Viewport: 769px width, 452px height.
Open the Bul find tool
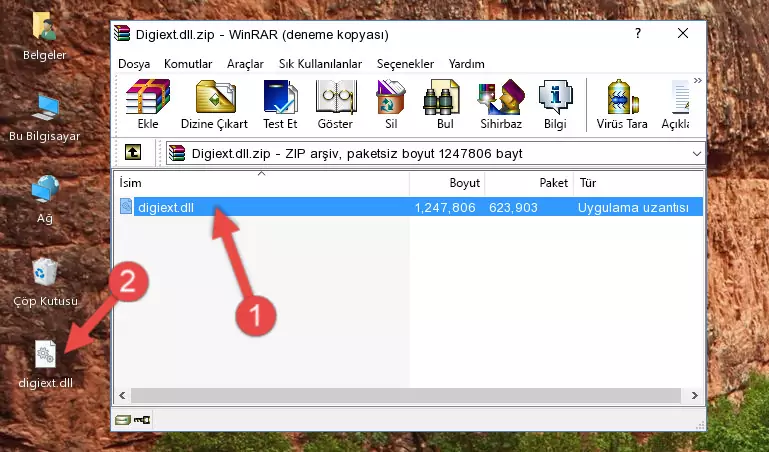click(x=445, y=104)
